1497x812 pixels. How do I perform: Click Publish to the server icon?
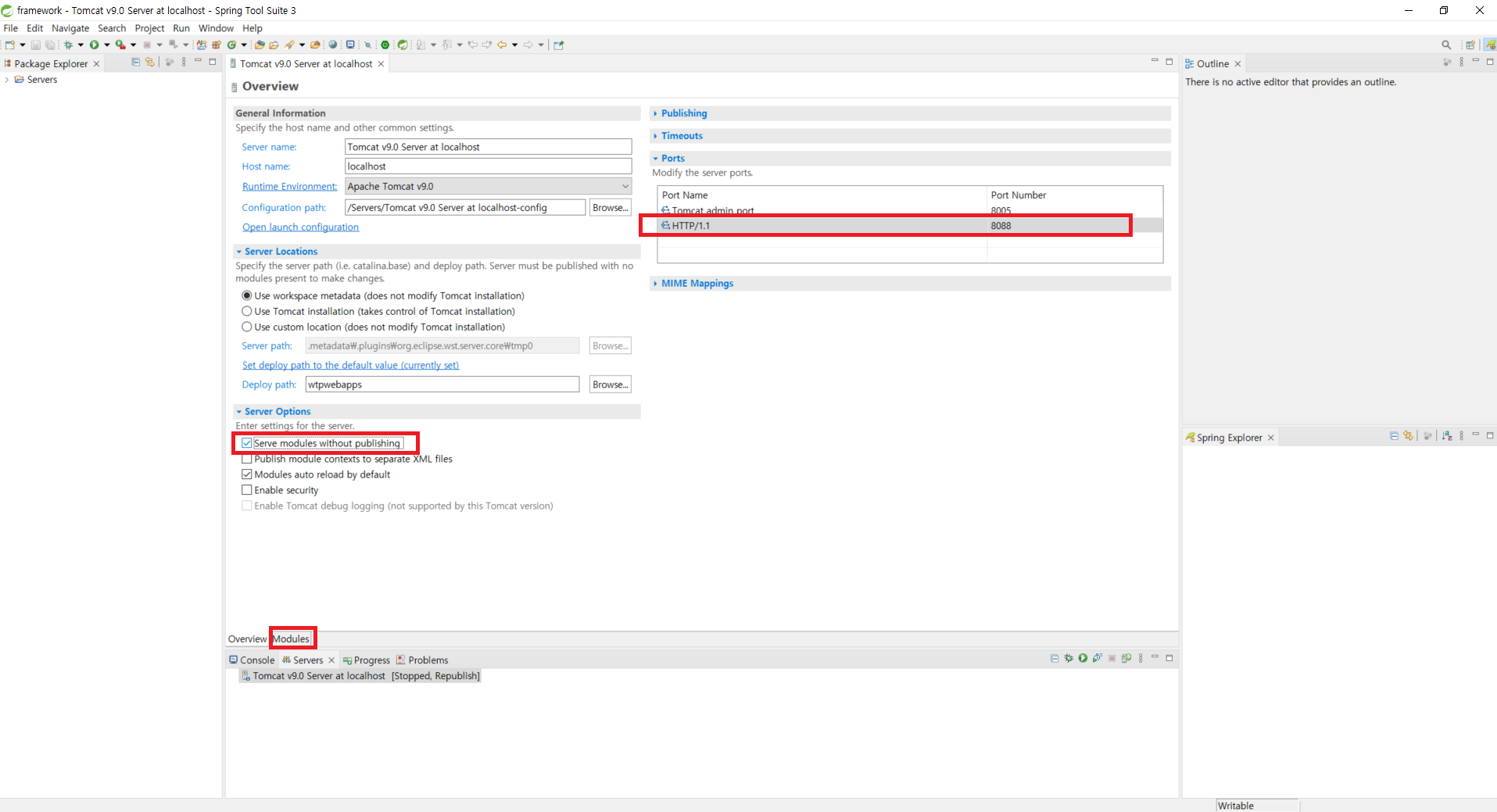1126,658
